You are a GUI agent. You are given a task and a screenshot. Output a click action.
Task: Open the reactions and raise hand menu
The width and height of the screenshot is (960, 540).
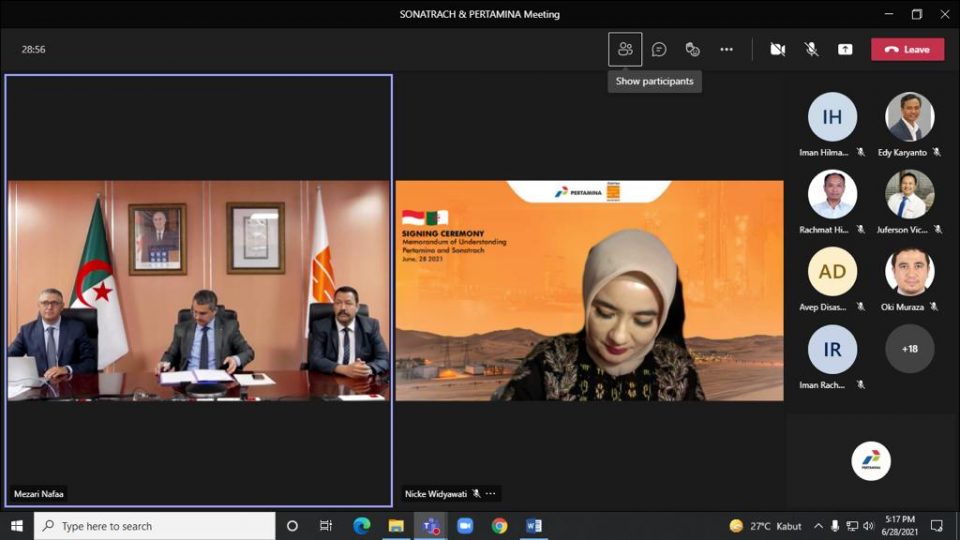pos(692,49)
